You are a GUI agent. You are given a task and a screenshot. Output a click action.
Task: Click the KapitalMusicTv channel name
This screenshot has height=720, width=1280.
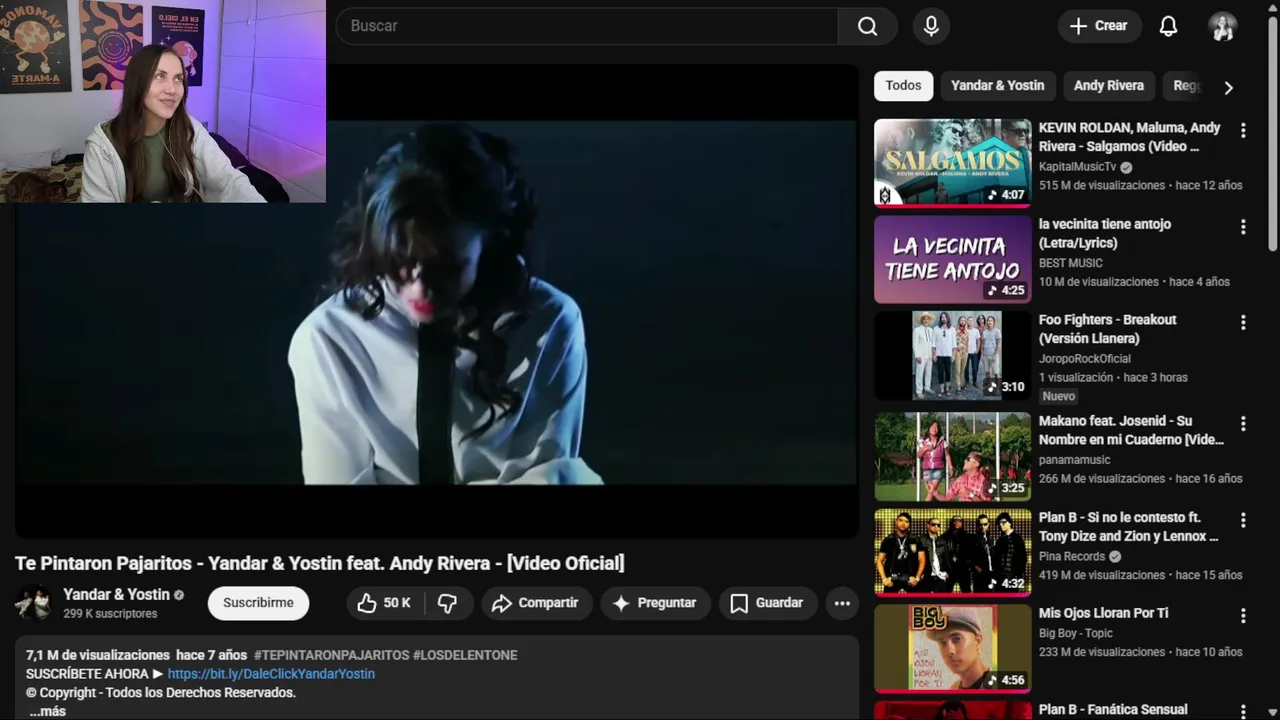click(x=1077, y=167)
